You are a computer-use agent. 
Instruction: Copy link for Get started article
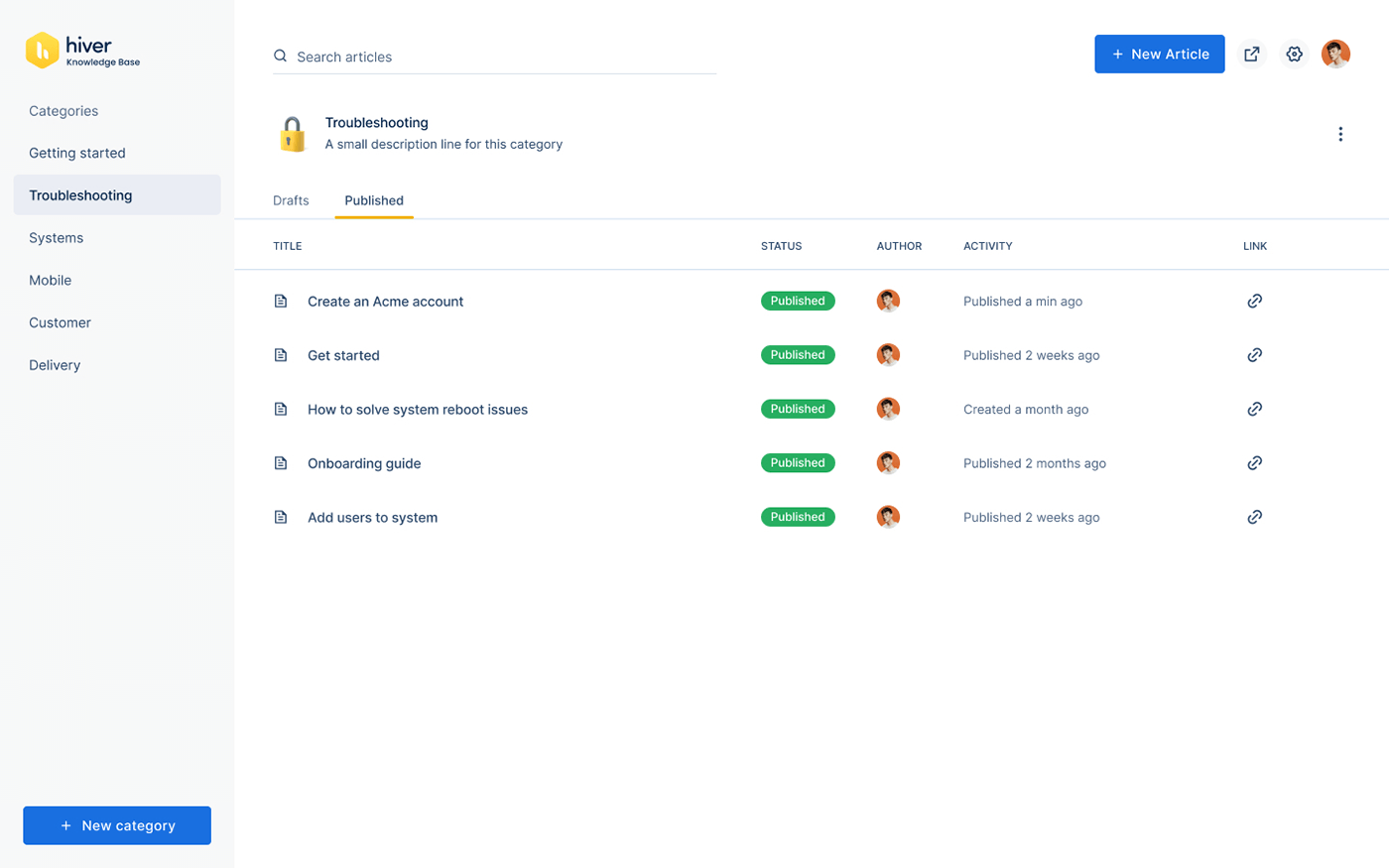(x=1255, y=355)
